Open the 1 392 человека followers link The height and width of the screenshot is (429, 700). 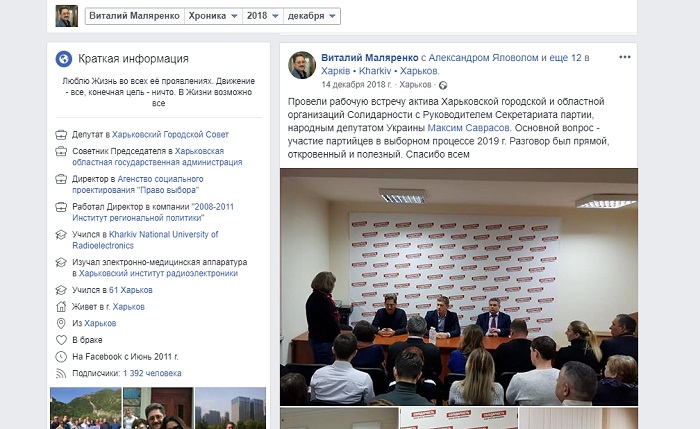[x=152, y=373]
